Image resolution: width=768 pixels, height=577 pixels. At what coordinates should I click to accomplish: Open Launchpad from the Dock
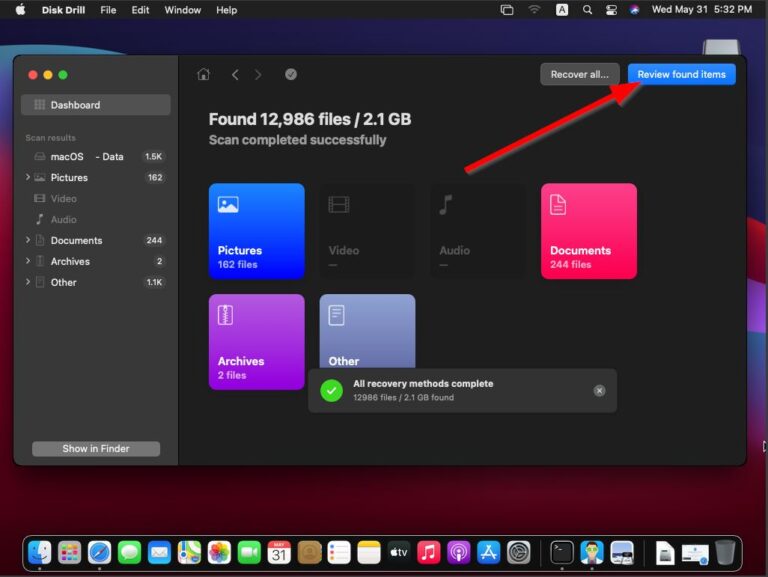click(x=70, y=553)
